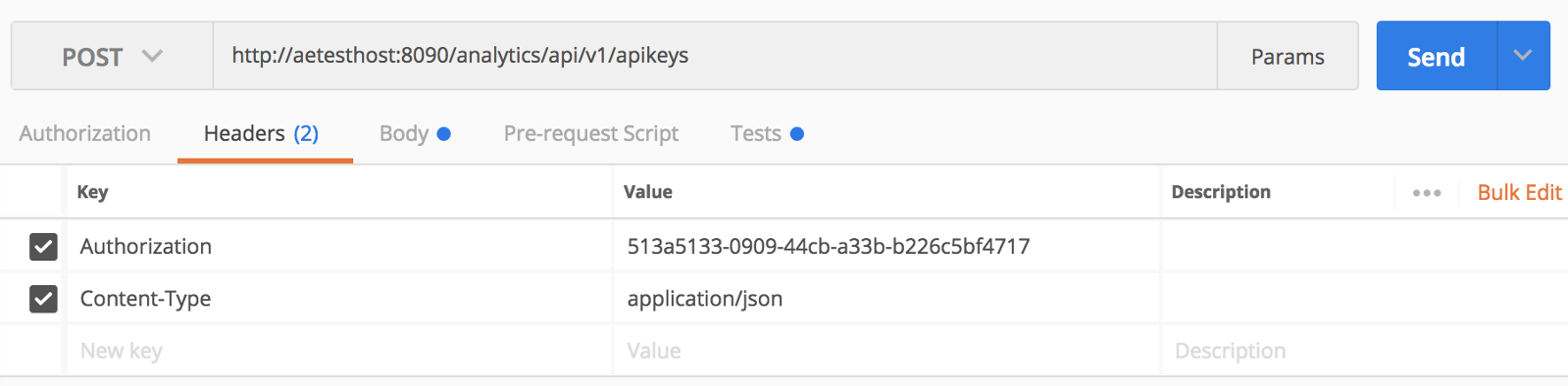Uncheck the Authorization header checkbox
The width and height of the screenshot is (1568, 386).
43,247
